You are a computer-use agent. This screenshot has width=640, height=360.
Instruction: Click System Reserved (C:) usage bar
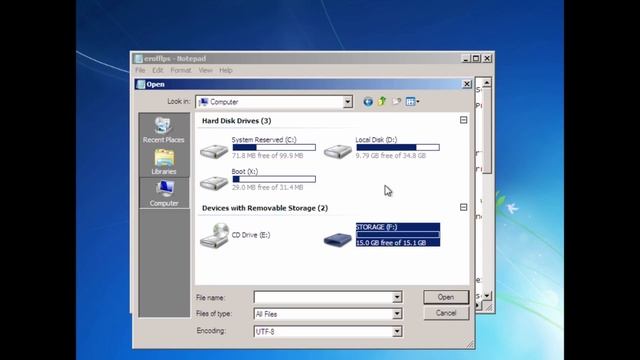[x=274, y=147]
